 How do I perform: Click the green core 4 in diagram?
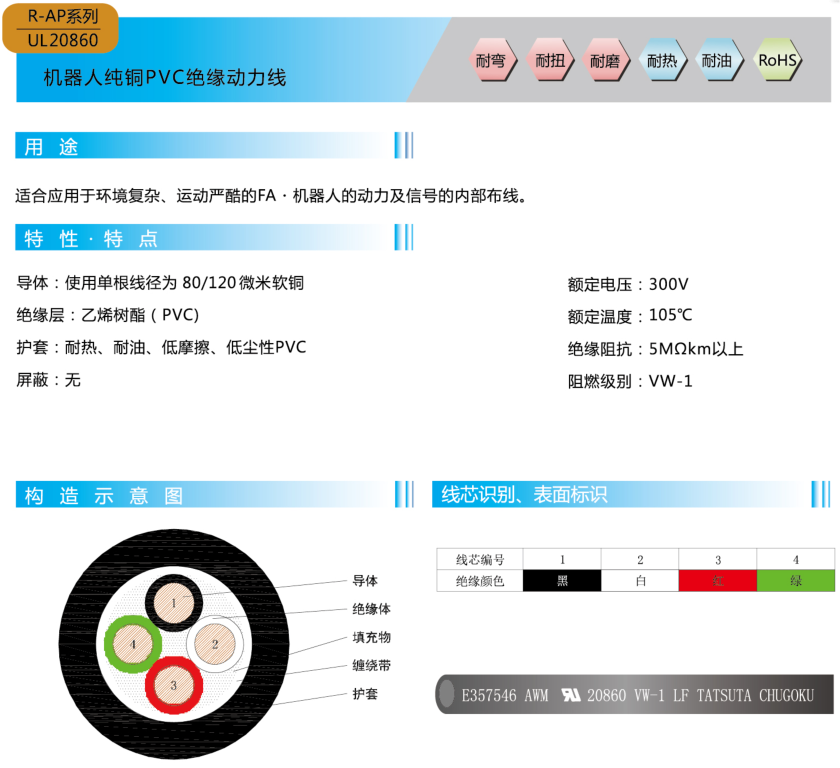click(x=132, y=644)
